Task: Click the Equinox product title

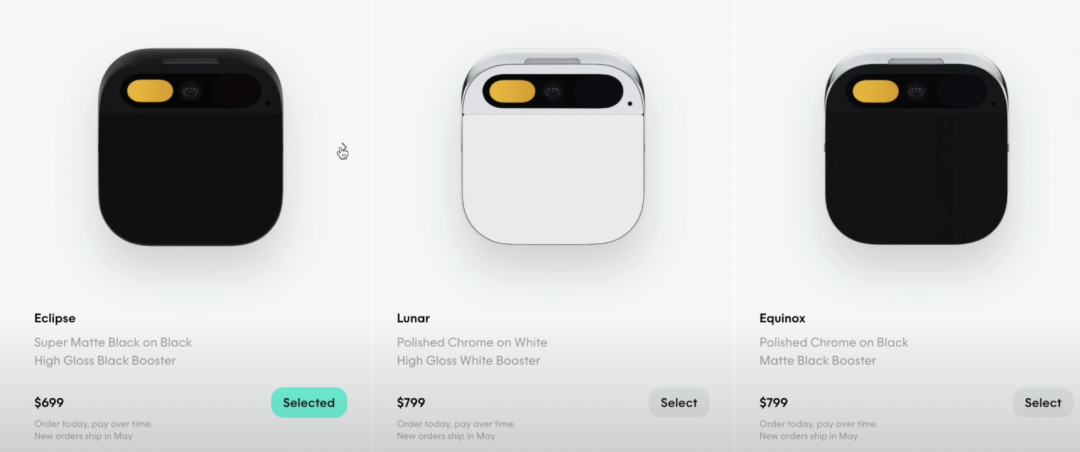Action: [x=782, y=318]
